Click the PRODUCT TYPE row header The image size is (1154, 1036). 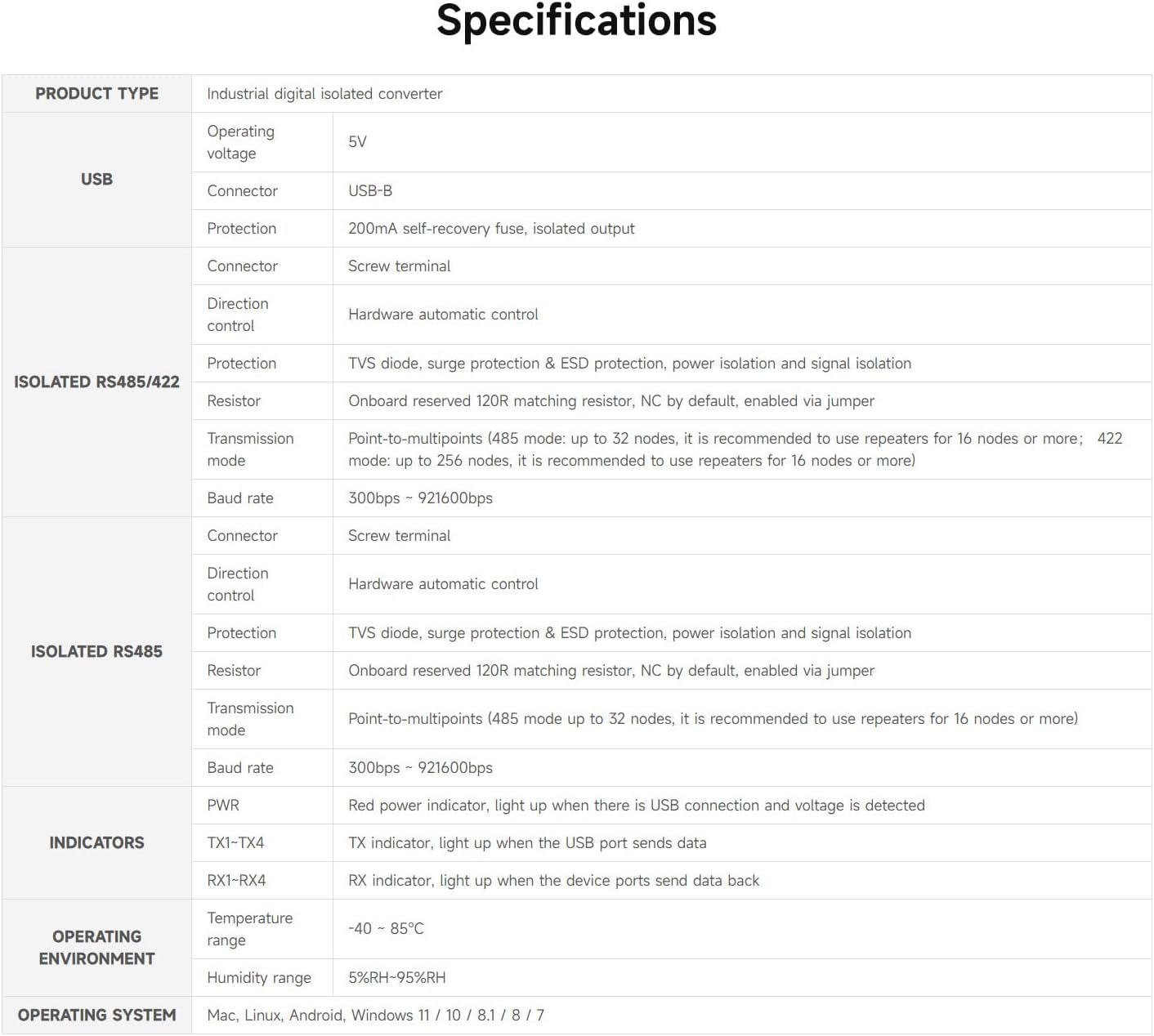[96, 94]
